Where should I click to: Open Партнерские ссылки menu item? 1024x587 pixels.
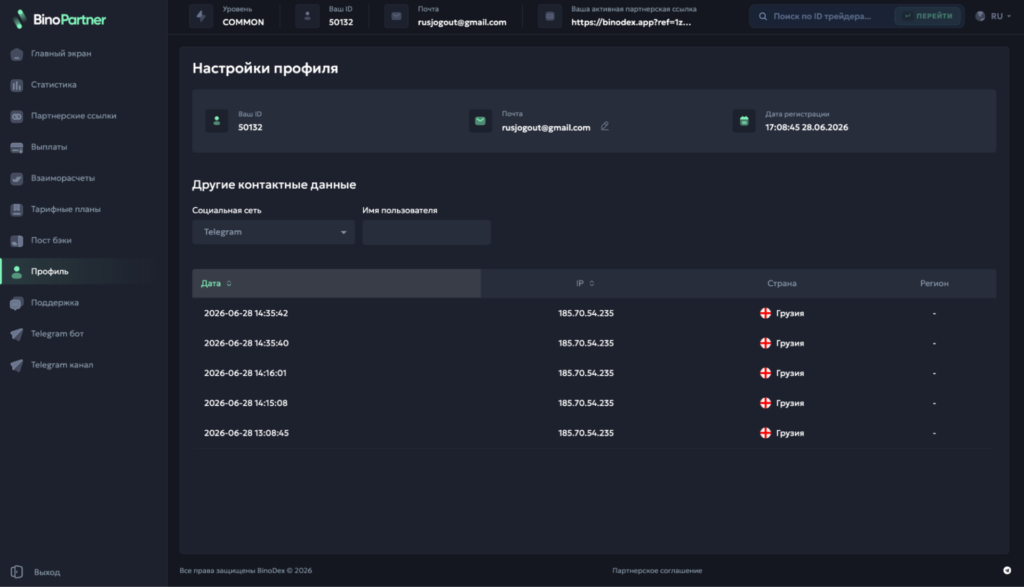click(74, 116)
